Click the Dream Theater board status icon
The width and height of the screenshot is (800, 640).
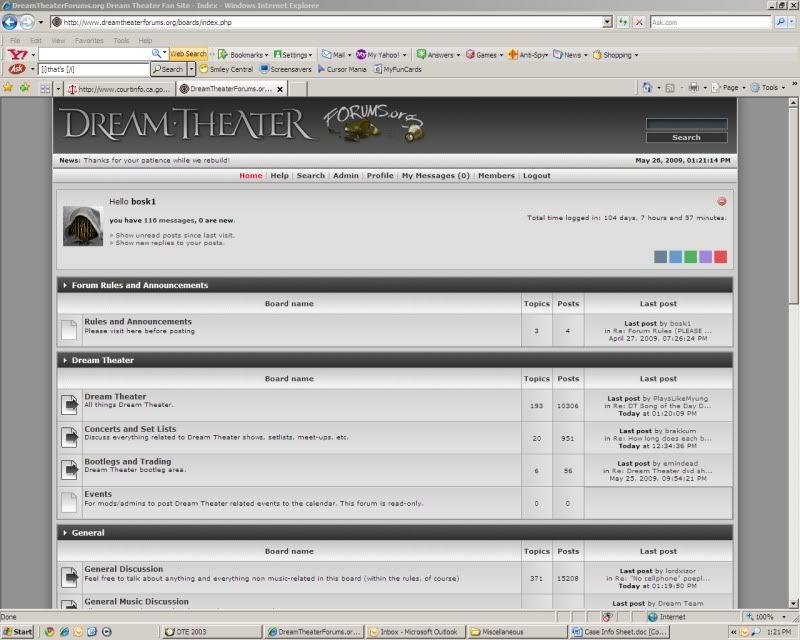coord(69,405)
